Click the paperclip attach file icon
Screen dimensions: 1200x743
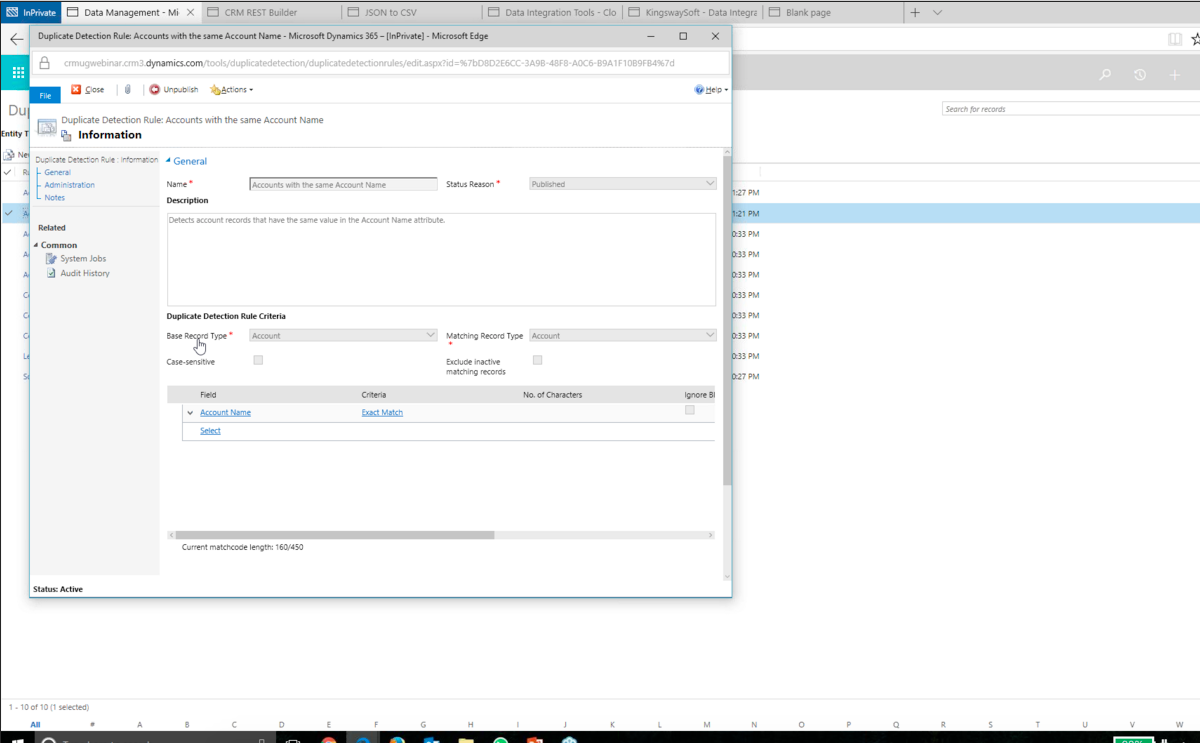pos(128,90)
